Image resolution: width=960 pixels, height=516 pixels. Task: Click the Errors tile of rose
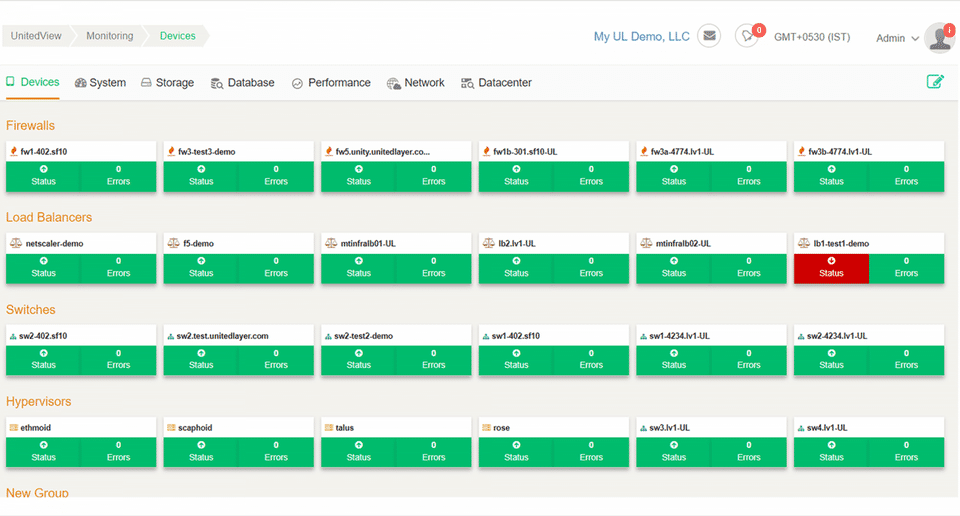[x=591, y=452]
